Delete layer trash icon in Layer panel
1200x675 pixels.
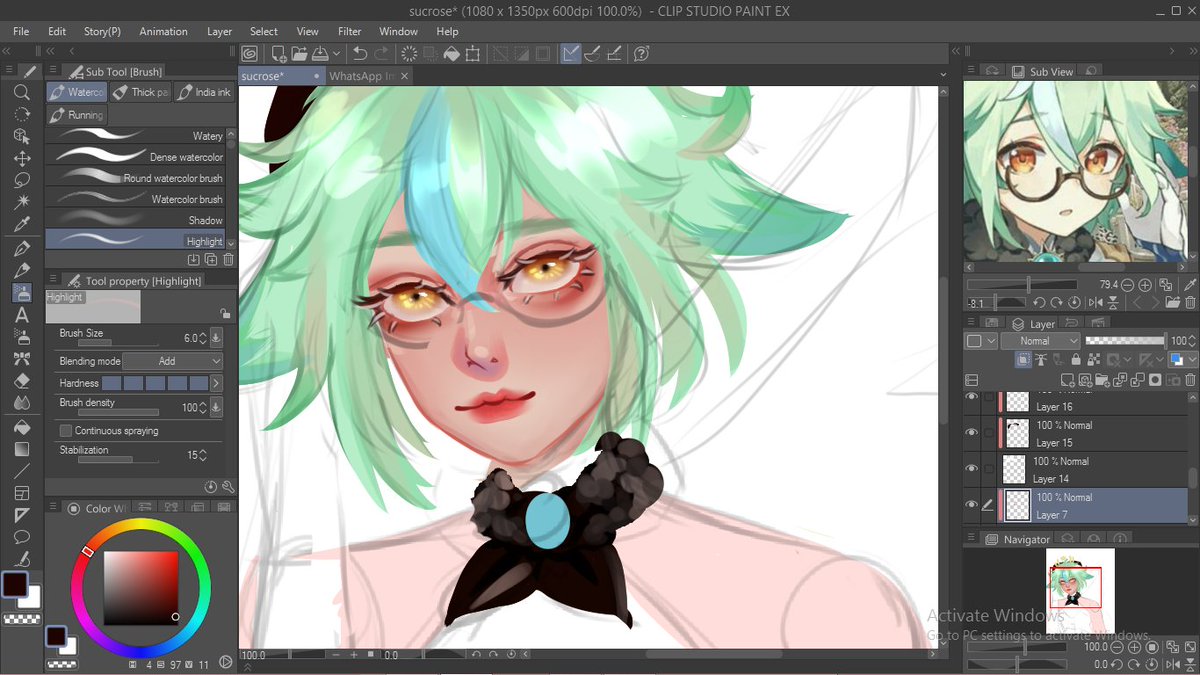click(1190, 379)
